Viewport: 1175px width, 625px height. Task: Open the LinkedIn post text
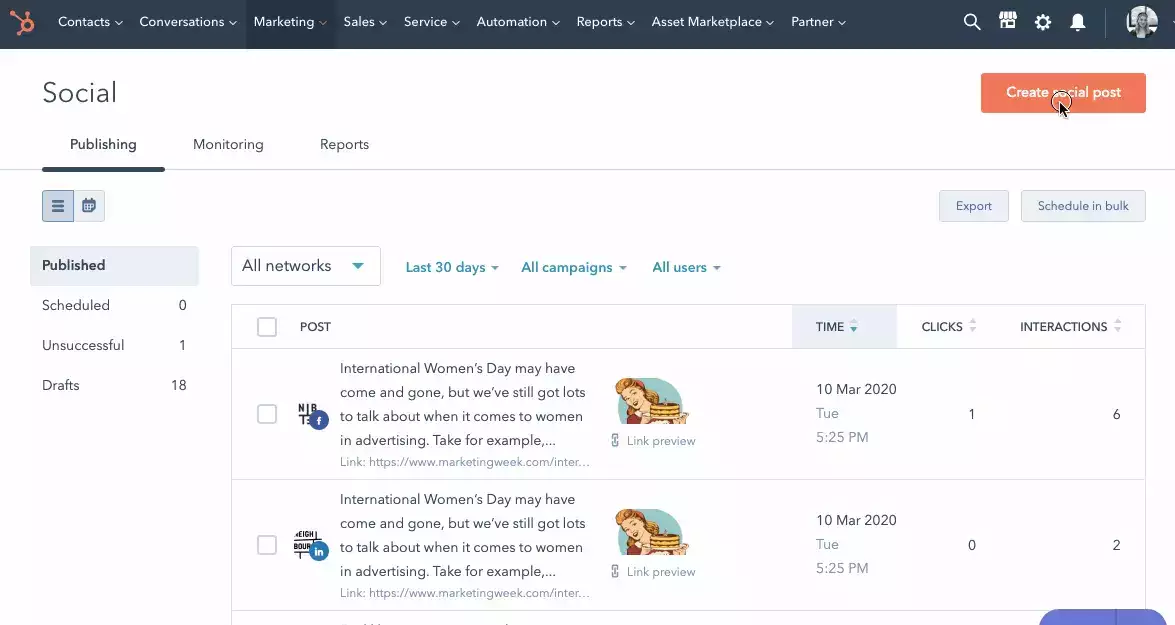462,535
